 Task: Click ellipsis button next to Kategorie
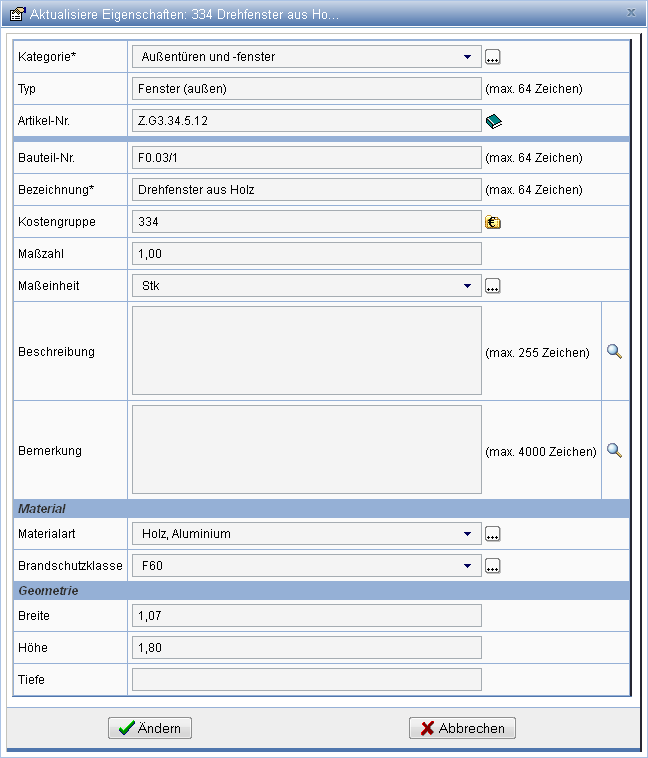click(x=492, y=58)
